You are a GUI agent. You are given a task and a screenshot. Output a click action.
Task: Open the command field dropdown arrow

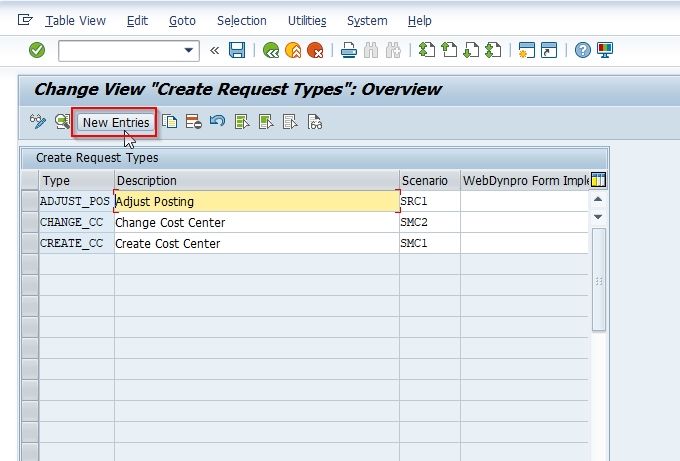click(189, 50)
